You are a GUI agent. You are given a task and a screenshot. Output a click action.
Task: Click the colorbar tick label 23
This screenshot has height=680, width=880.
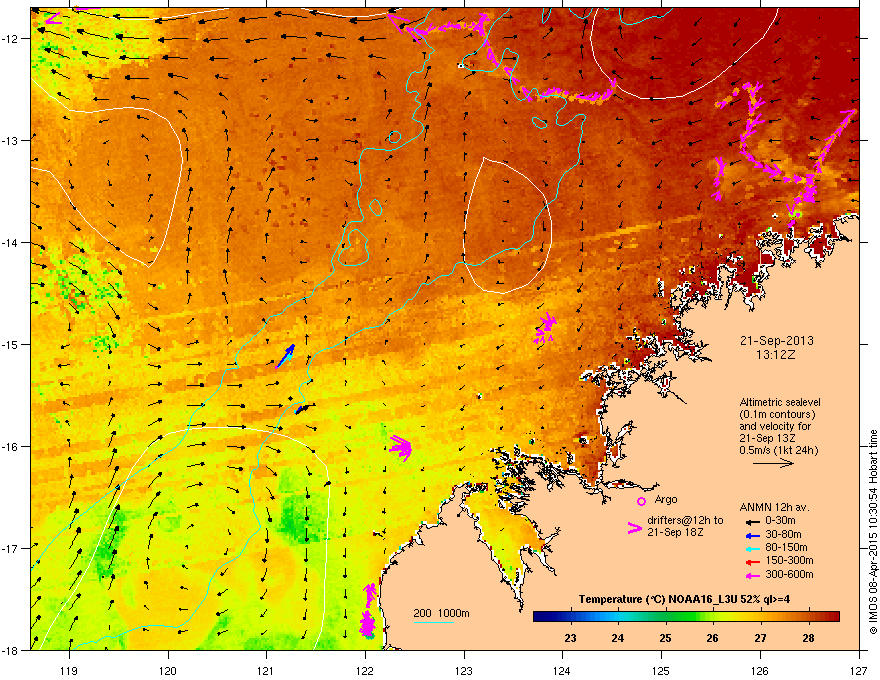[570, 638]
